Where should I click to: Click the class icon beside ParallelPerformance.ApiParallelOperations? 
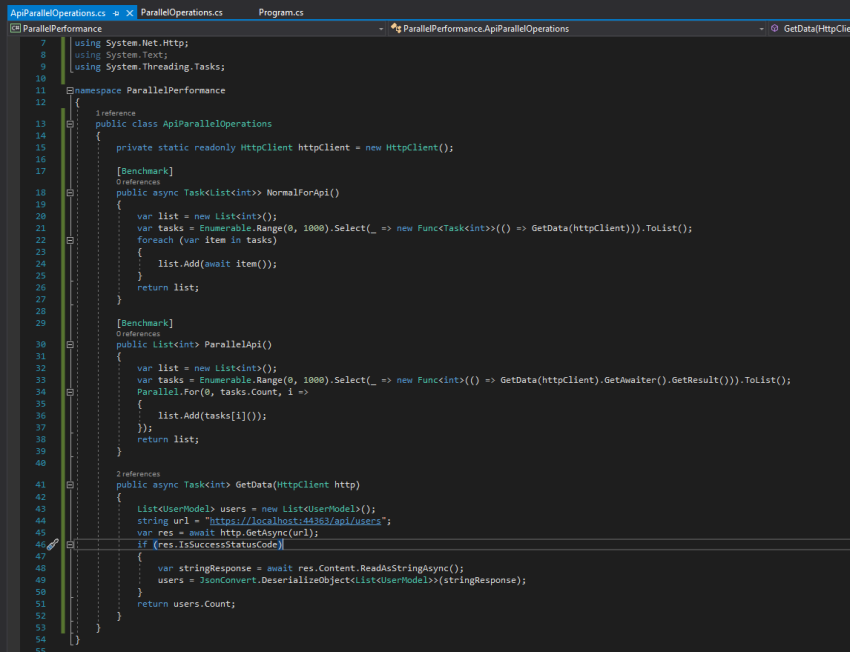pos(396,29)
